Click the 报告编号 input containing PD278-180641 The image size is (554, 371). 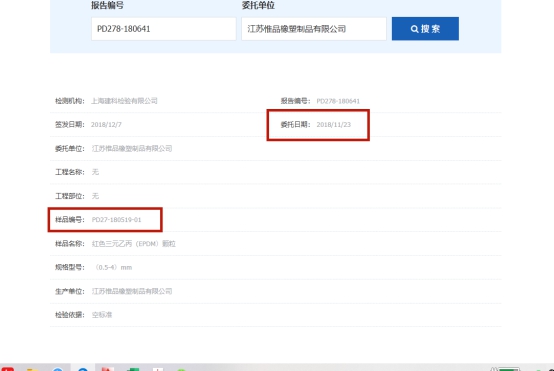click(164, 29)
